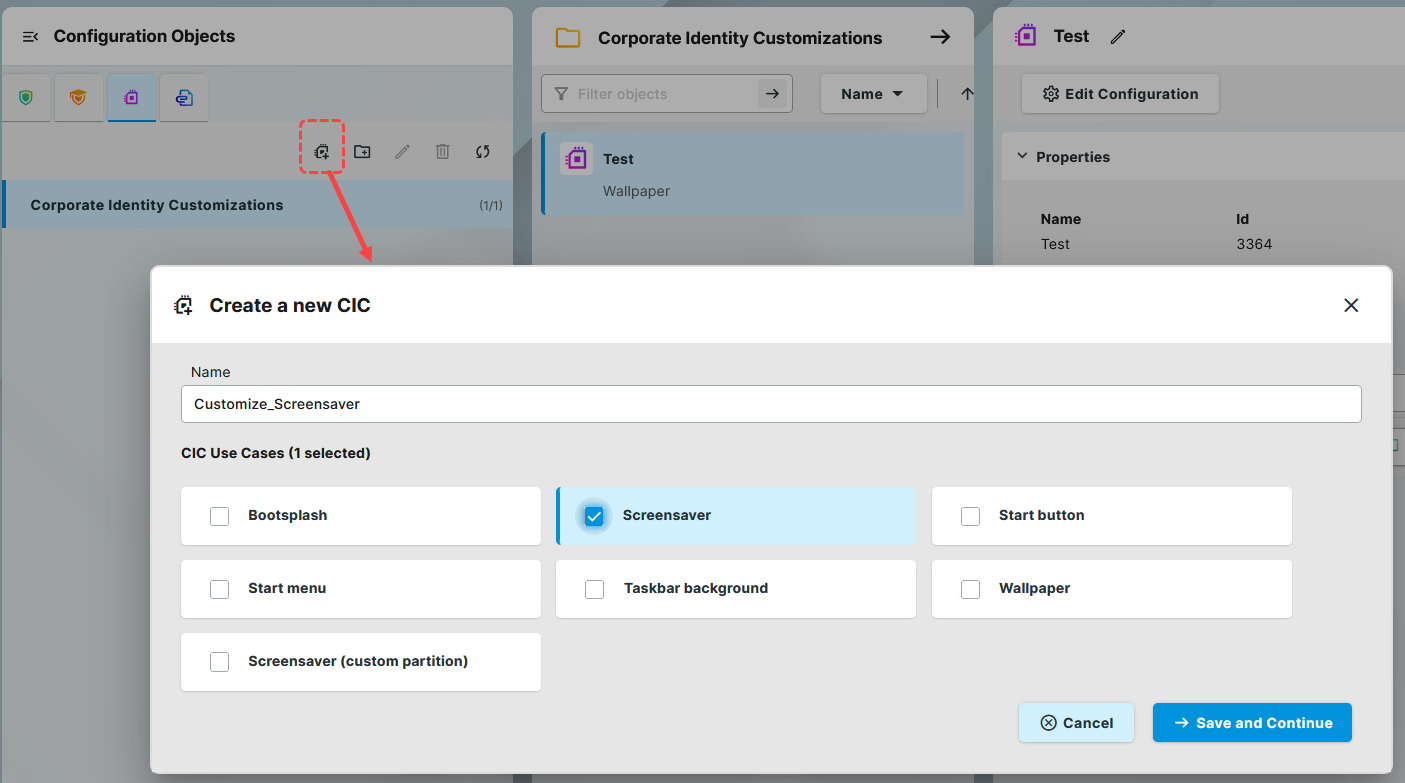Click the trash delete icon
The width and height of the screenshot is (1405, 783).
[442, 152]
